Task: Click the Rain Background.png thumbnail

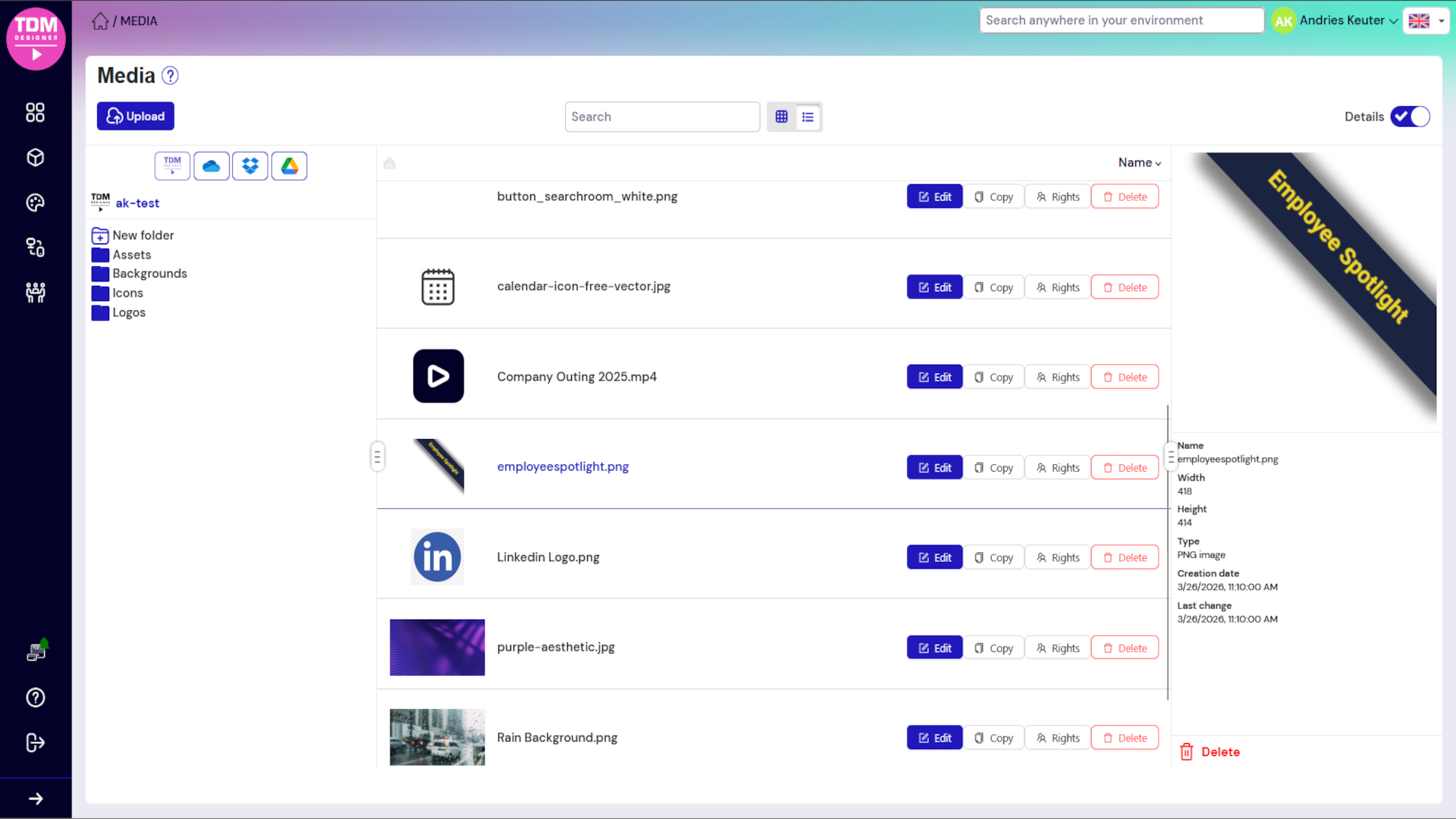Action: pos(437,736)
